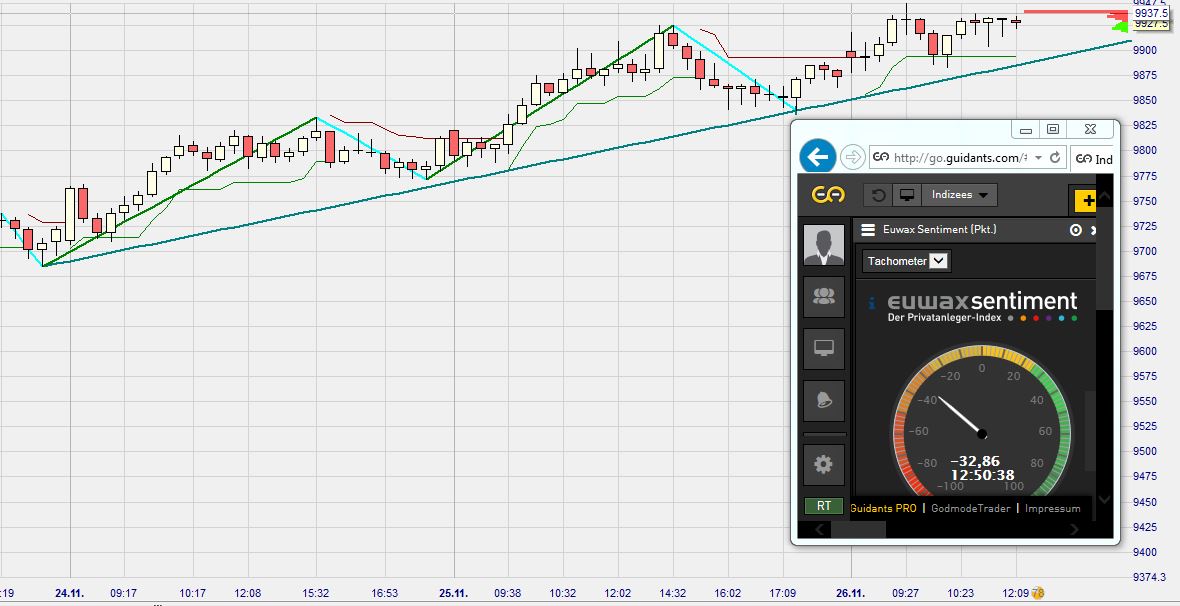Open the Euwax Sentiment hamburger menu

click(866, 229)
